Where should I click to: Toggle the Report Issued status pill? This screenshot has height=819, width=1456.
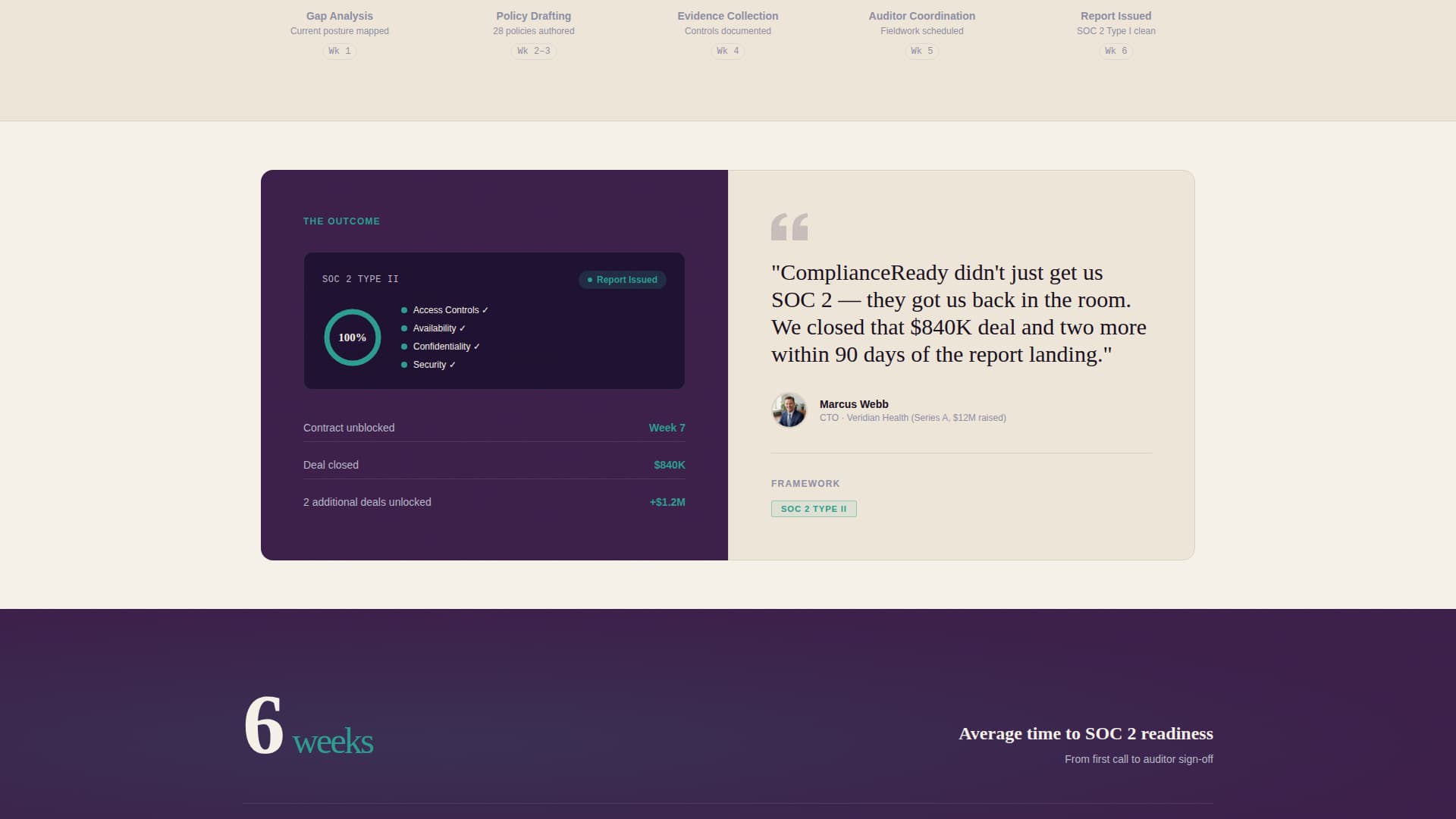click(622, 280)
